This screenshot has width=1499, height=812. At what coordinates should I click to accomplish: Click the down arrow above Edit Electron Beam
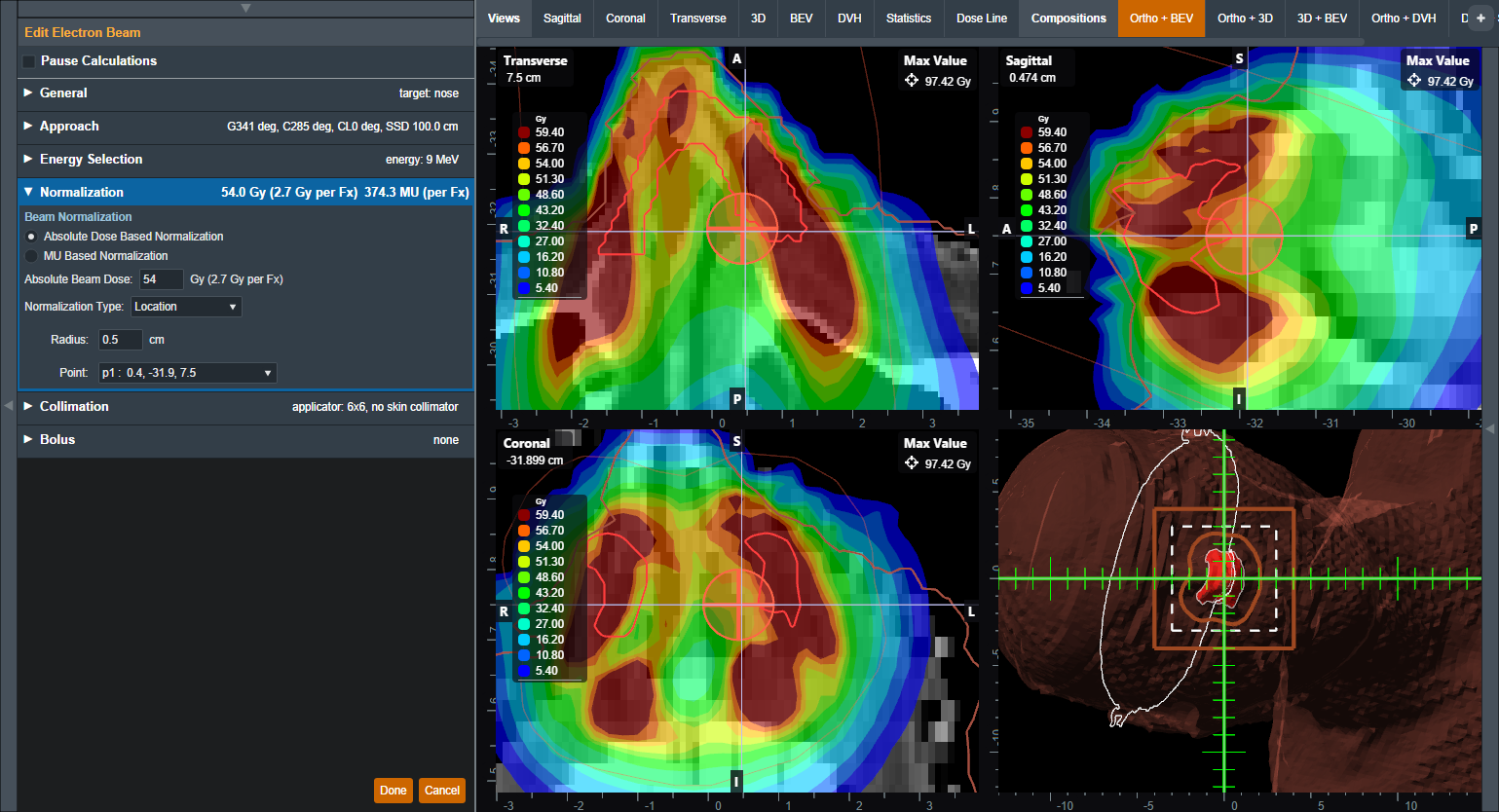click(x=245, y=8)
